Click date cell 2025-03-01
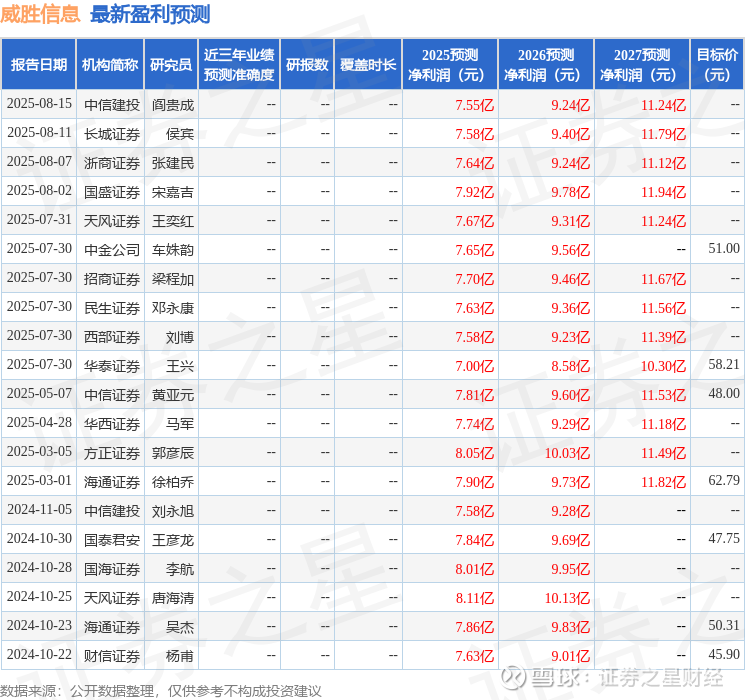The image size is (745, 700). pos(39,481)
